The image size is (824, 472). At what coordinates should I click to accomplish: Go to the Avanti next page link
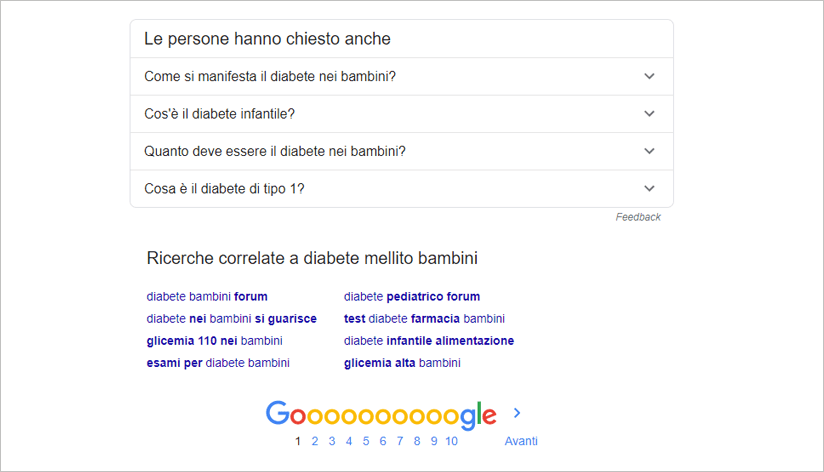coord(521,441)
